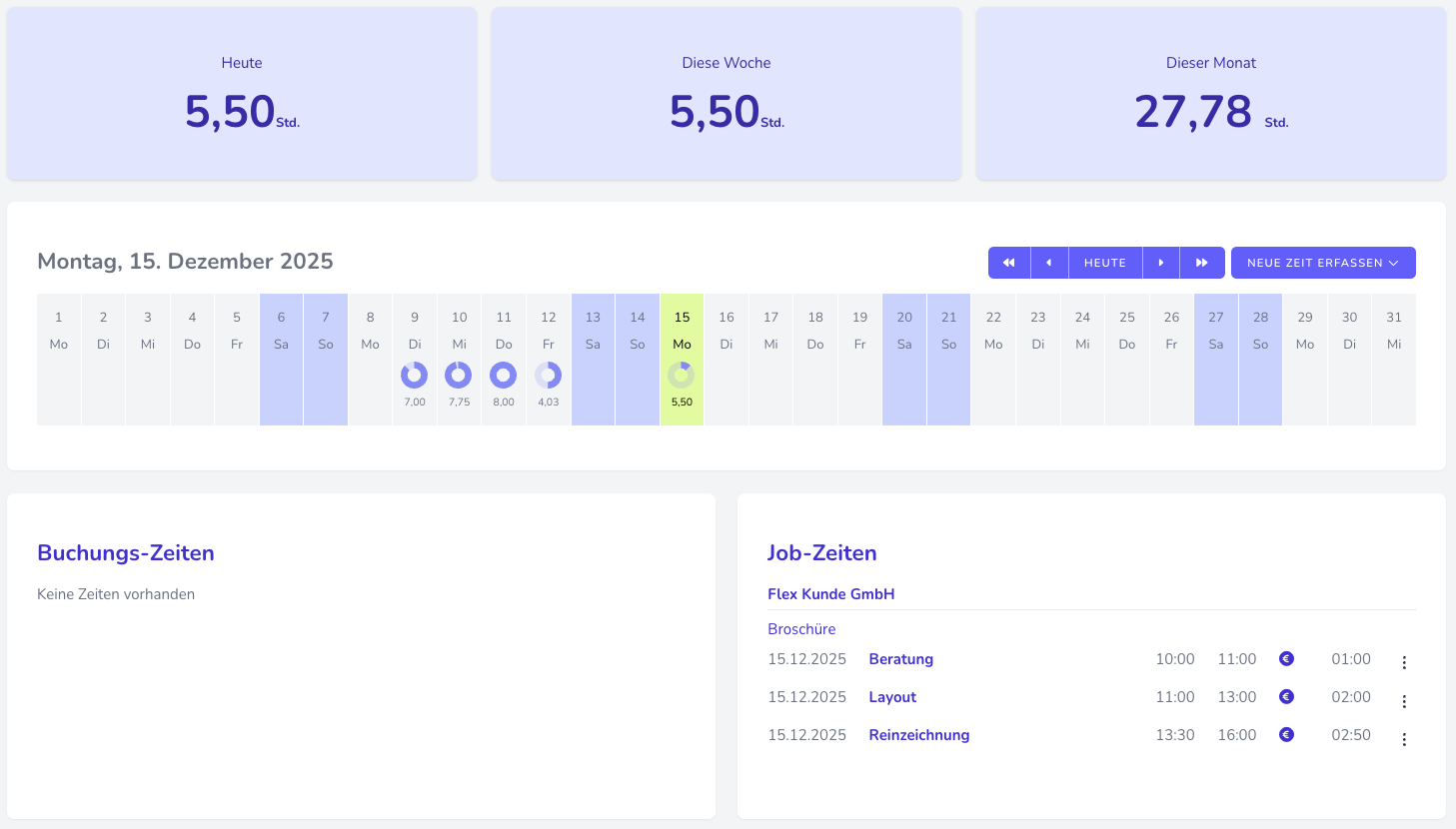Click the euro icon beside the Layout entry
This screenshot has height=829, width=1456.
click(1286, 696)
